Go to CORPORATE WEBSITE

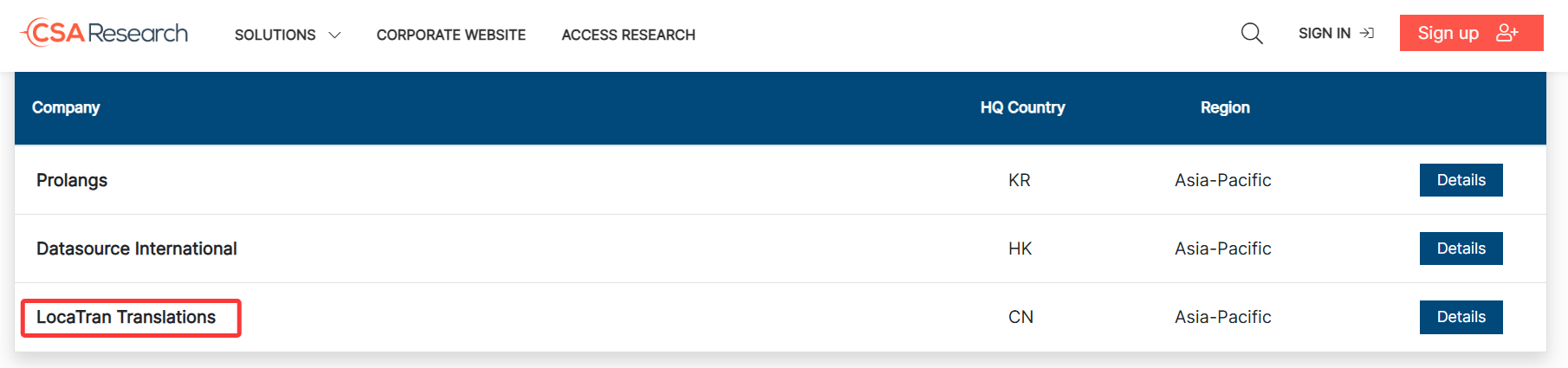point(451,35)
